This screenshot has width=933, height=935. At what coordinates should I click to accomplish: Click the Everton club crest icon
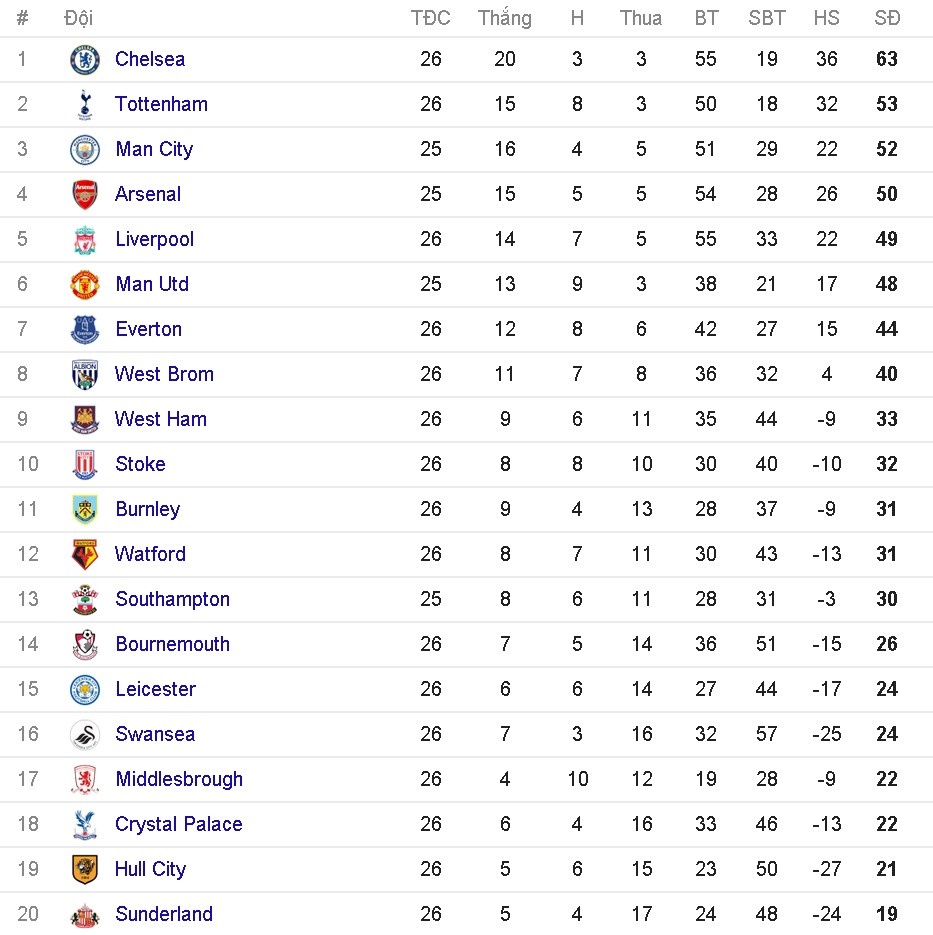(x=85, y=329)
